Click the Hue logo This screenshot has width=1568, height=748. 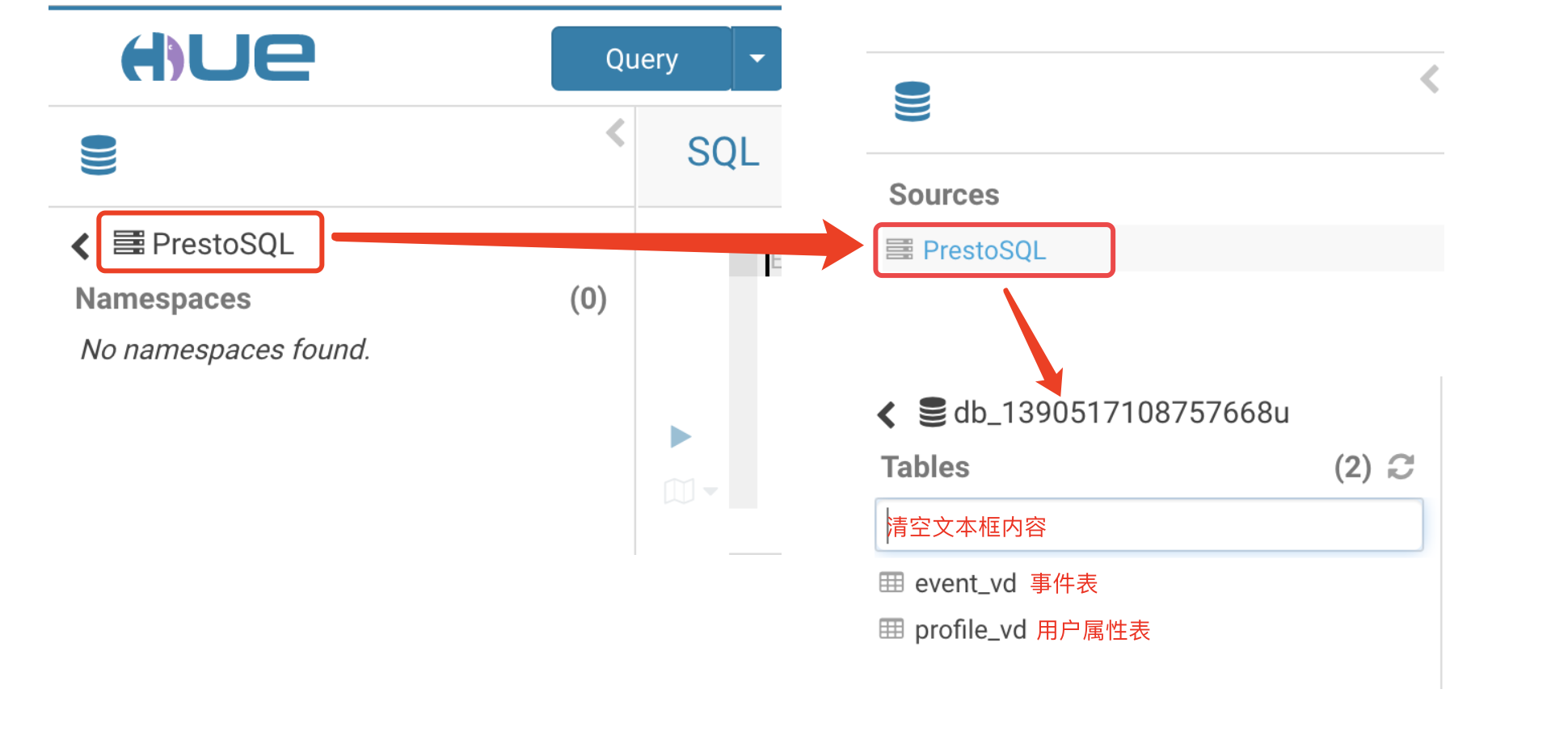click(217, 57)
